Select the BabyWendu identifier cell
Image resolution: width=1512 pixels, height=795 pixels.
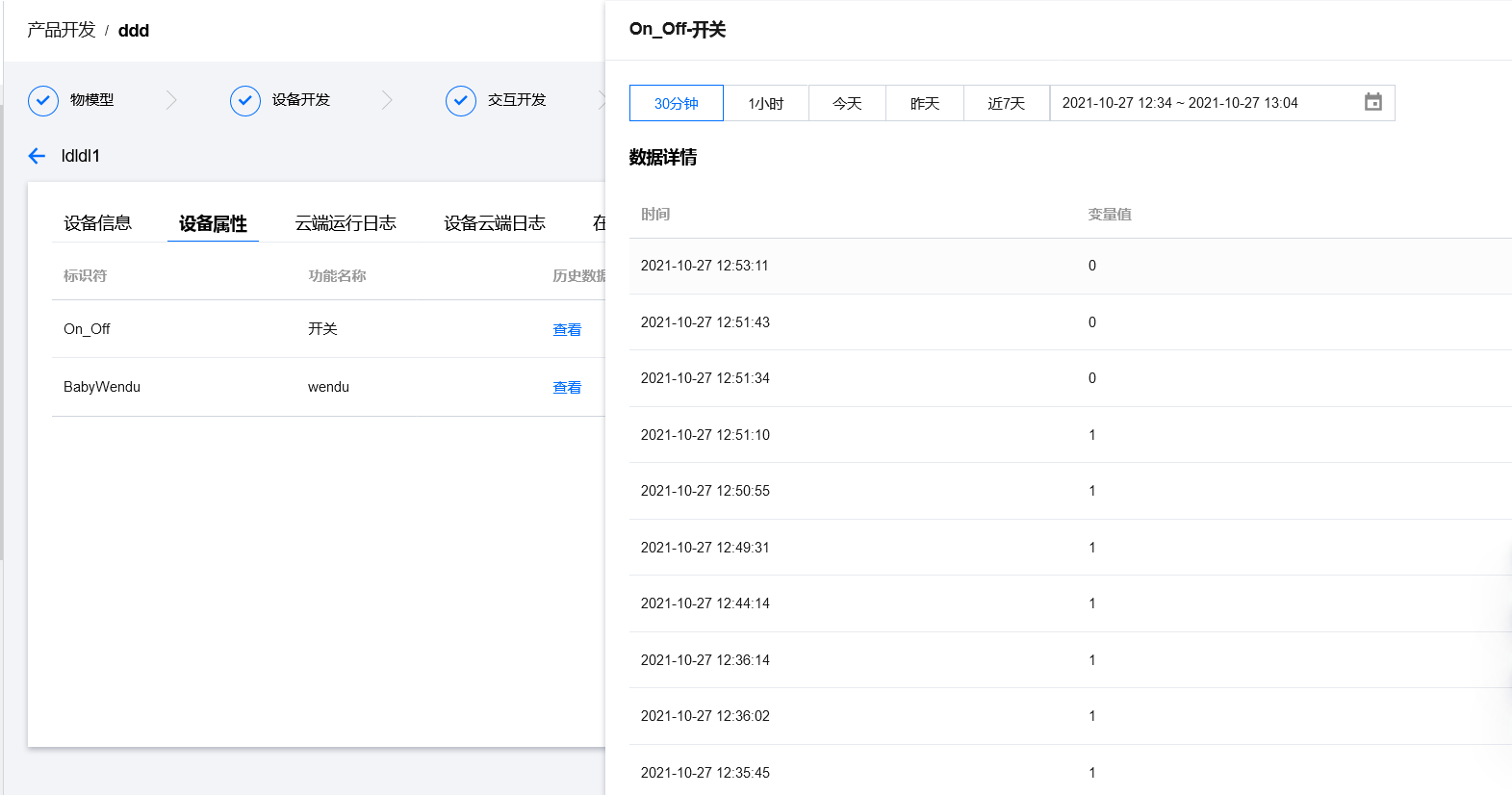[102, 387]
